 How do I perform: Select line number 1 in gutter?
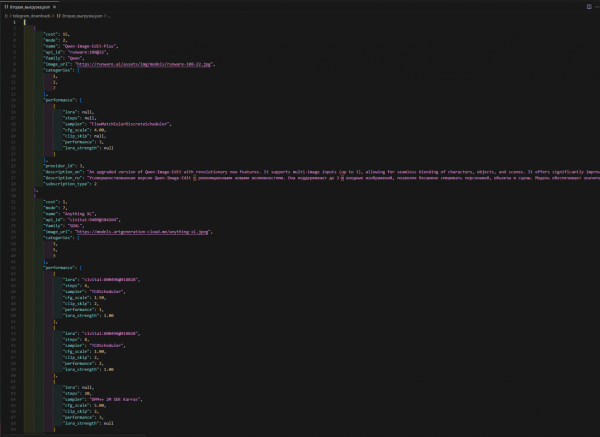tap(15, 22)
